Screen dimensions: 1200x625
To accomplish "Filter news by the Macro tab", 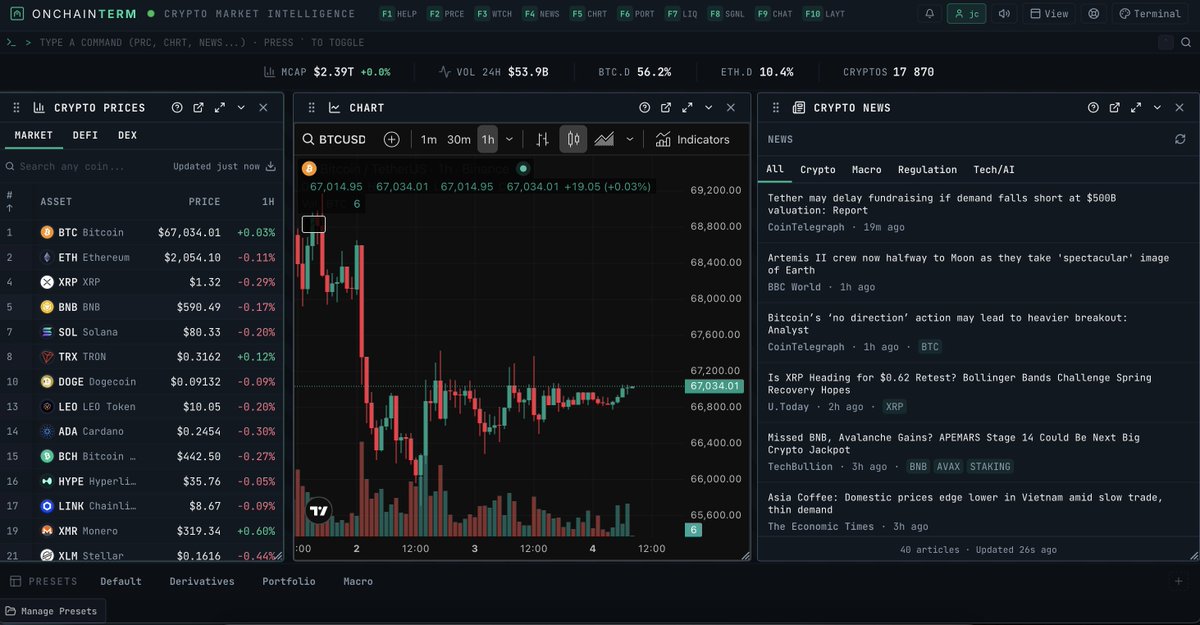I will click(866, 170).
